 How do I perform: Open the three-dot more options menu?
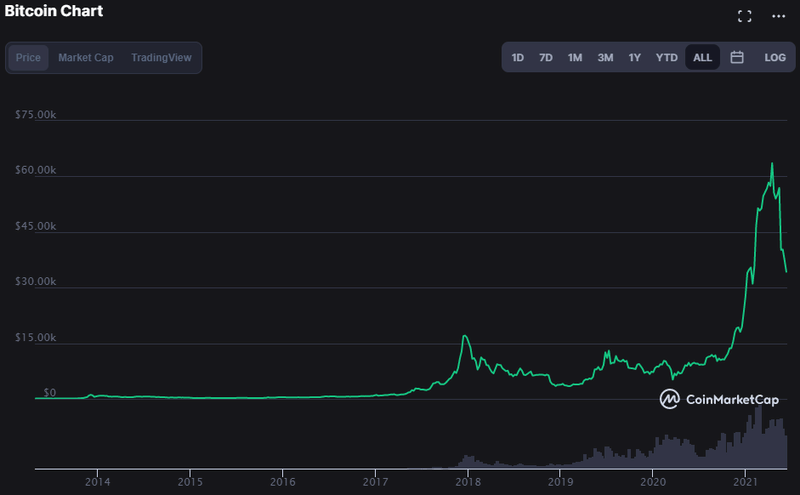coord(779,16)
